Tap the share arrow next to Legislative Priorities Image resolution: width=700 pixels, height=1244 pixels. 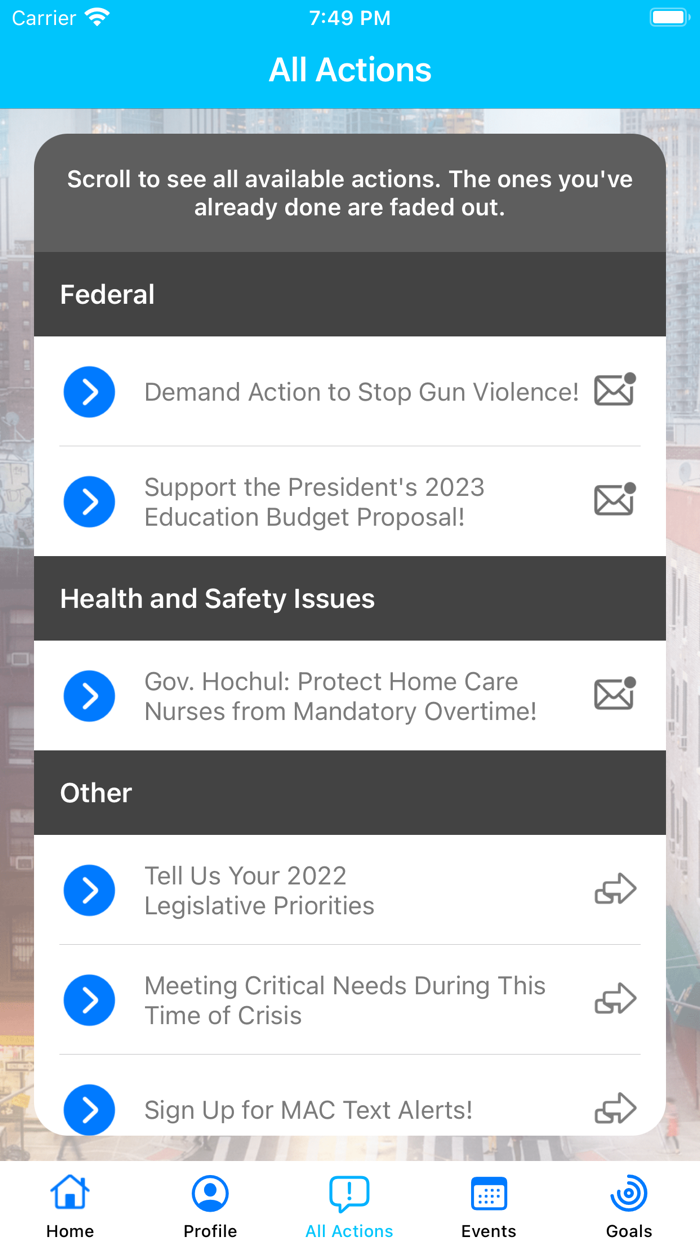tap(618, 889)
